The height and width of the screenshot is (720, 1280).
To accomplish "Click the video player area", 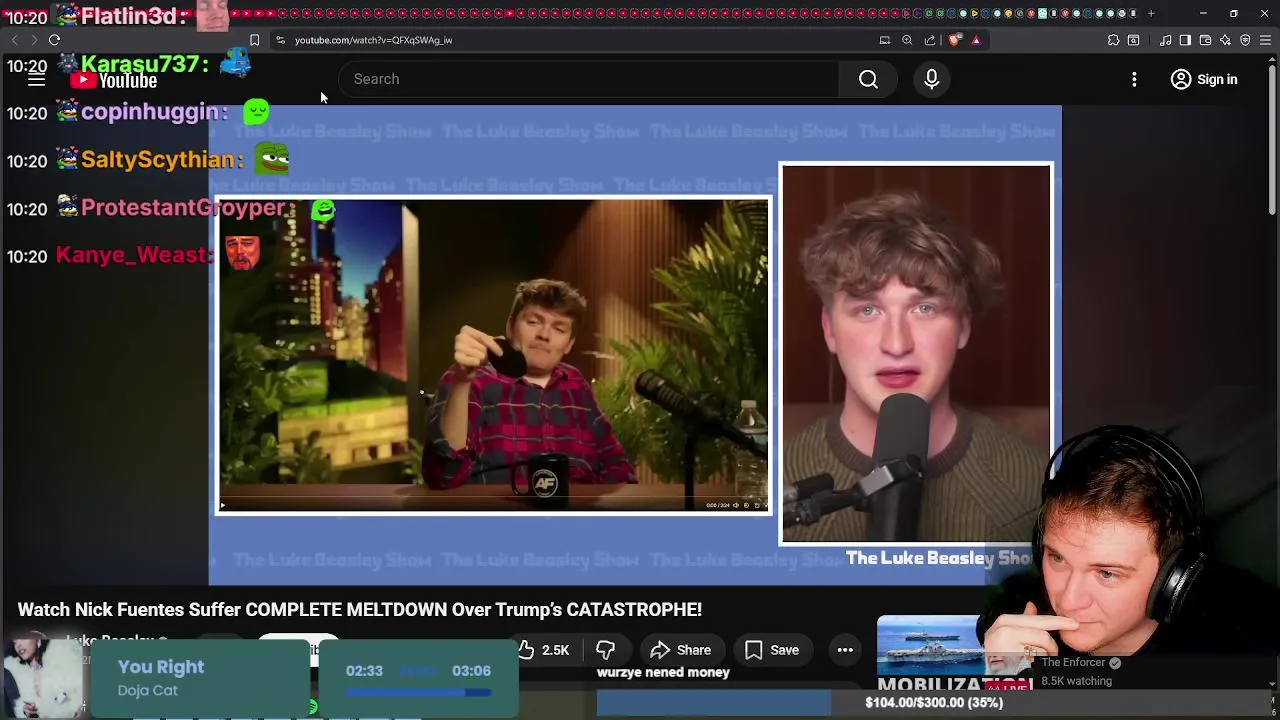I will click(635, 345).
